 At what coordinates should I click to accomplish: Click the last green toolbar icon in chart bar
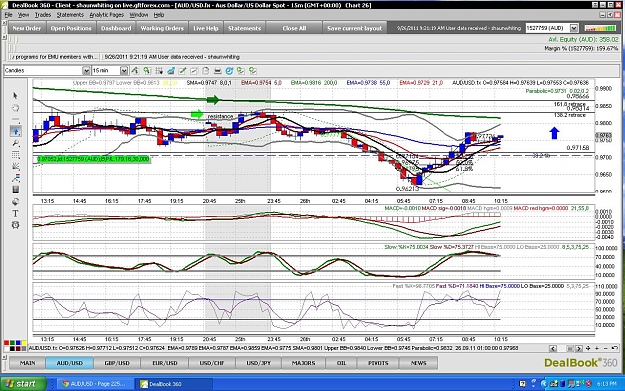[x=252, y=71]
